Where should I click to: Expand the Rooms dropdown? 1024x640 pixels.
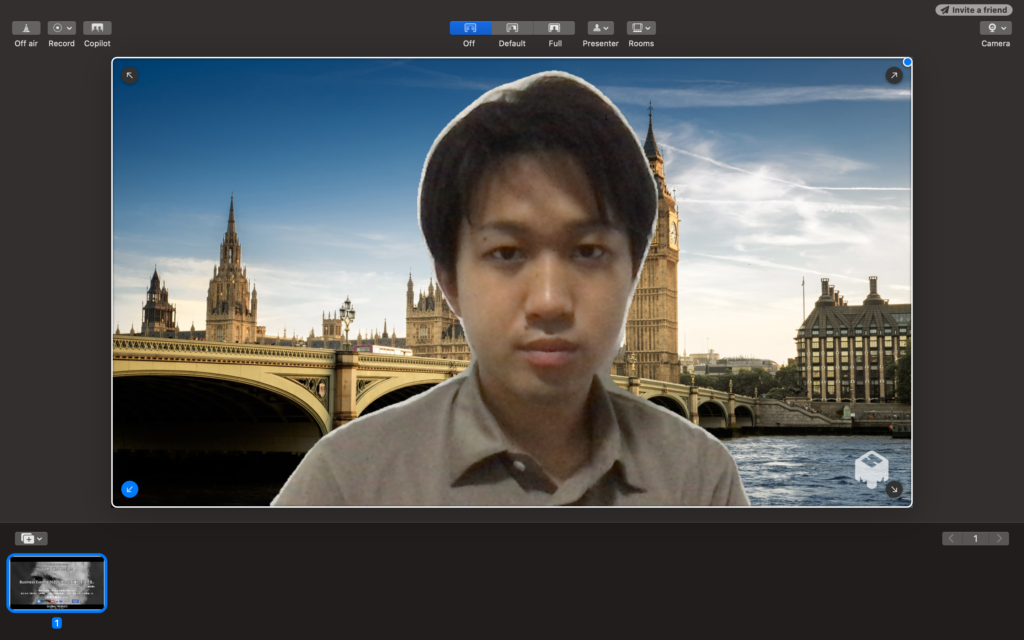click(x=641, y=28)
